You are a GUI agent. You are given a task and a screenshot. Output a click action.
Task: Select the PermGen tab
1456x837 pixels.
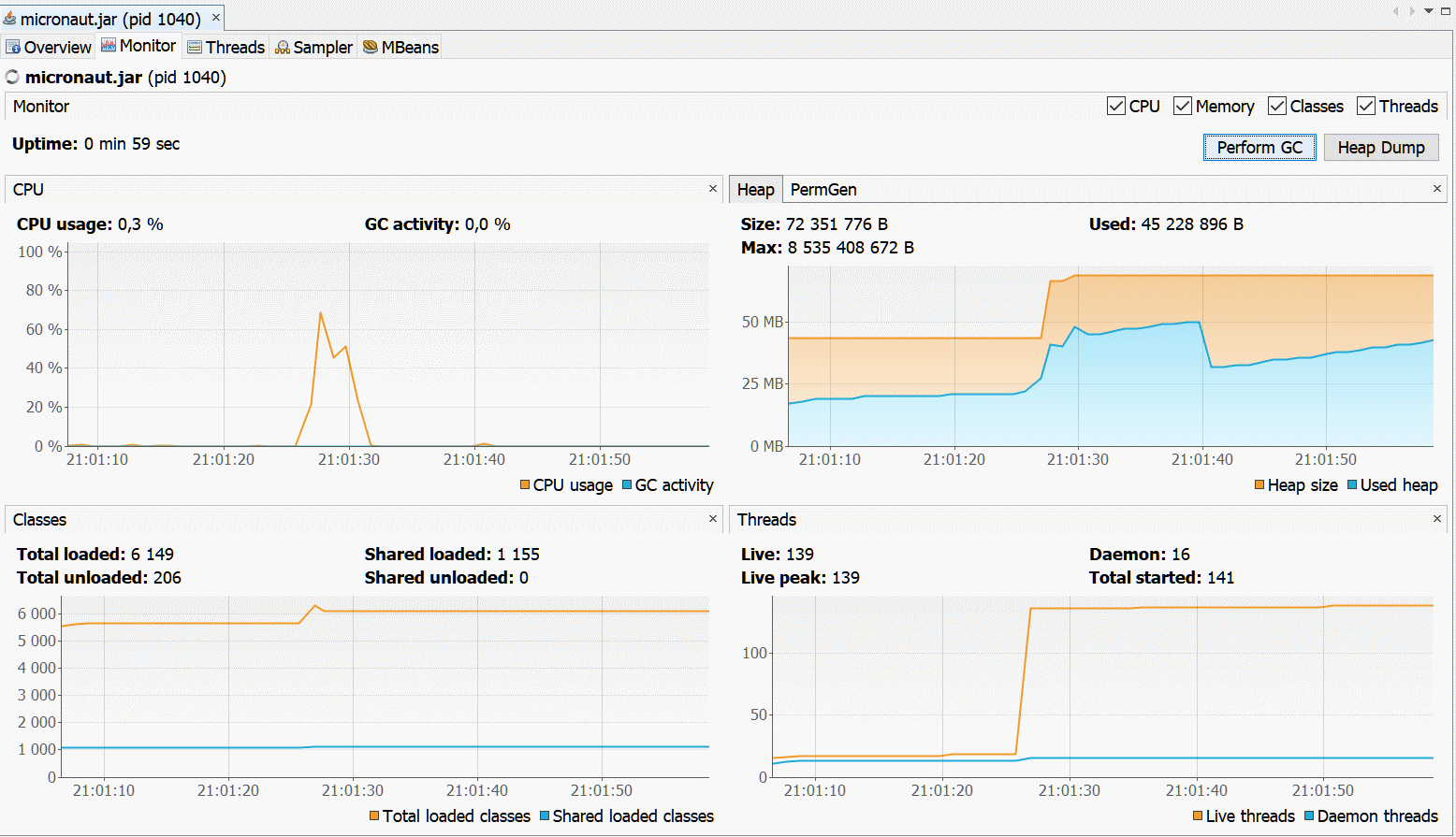823,189
